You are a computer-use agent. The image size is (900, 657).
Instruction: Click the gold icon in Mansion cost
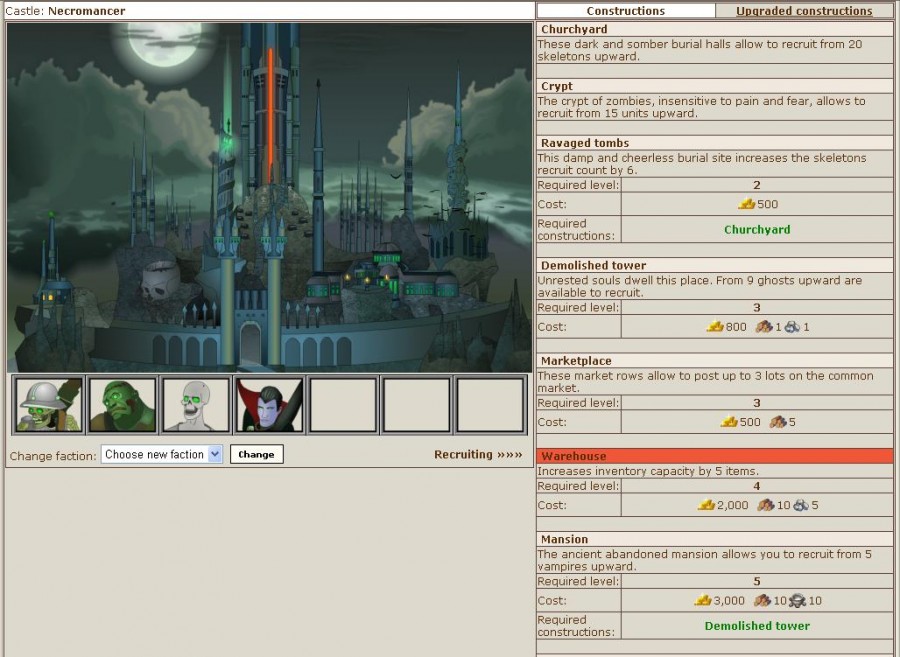pyautogui.click(x=703, y=601)
